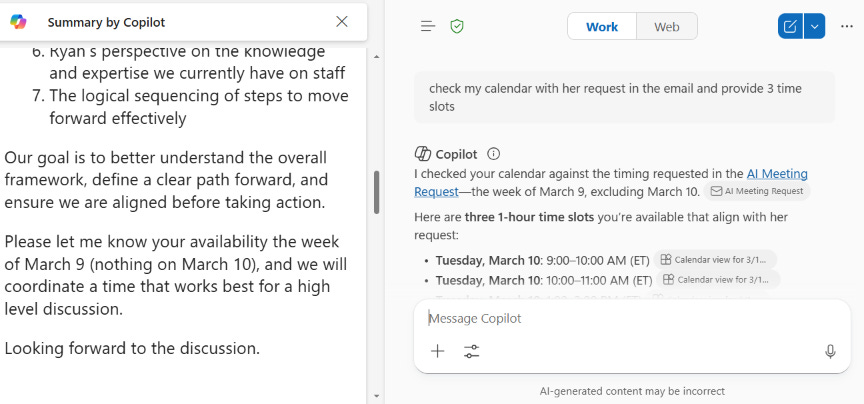
Task: Click the green shield protection icon
Action: pos(456,26)
